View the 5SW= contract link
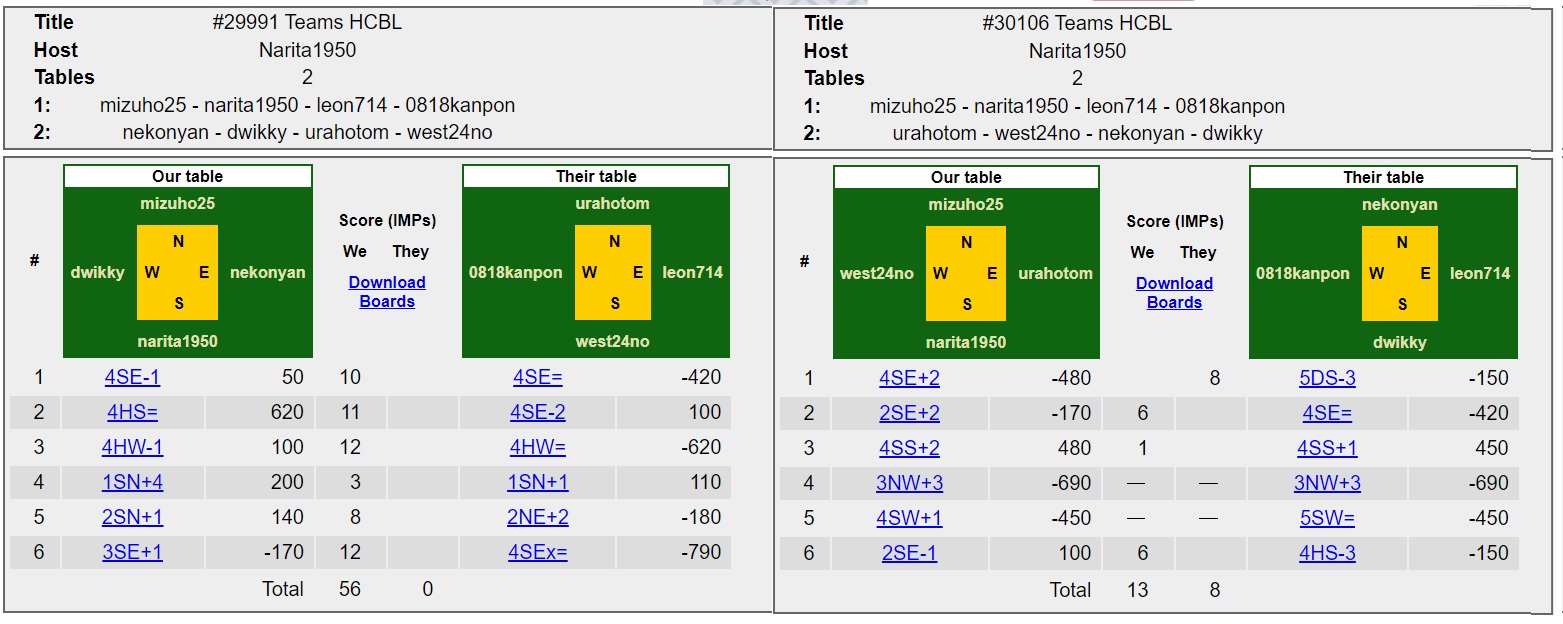The width and height of the screenshot is (1563, 624). click(x=1327, y=519)
